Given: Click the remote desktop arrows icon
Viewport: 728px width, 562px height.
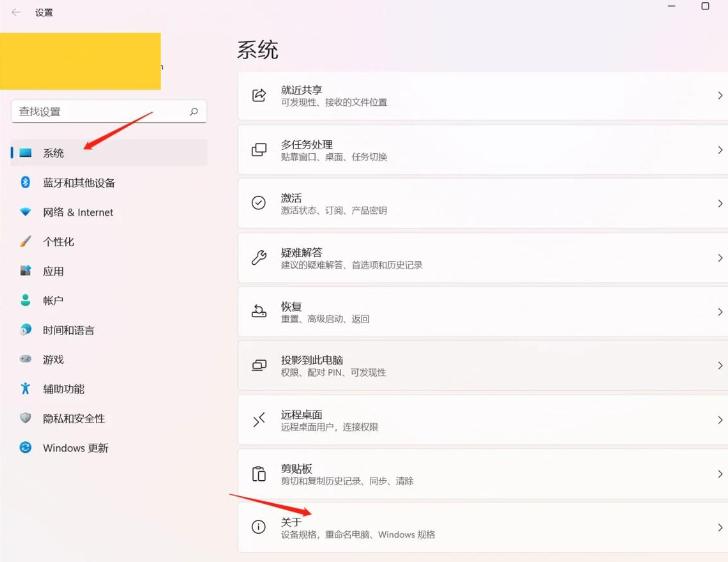Looking at the screenshot, I should 259,419.
